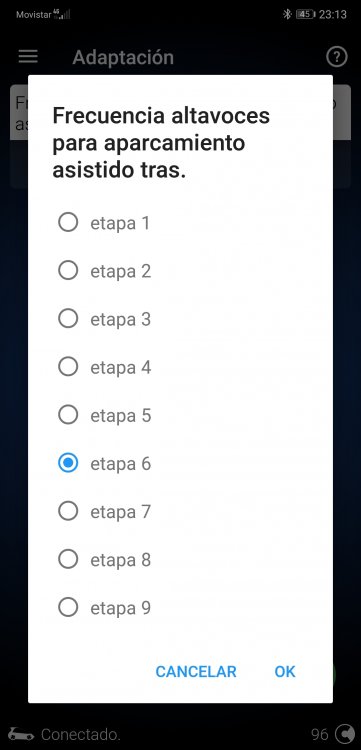Tap the Bluetooth status bar icon

pyautogui.click(x=287, y=14)
